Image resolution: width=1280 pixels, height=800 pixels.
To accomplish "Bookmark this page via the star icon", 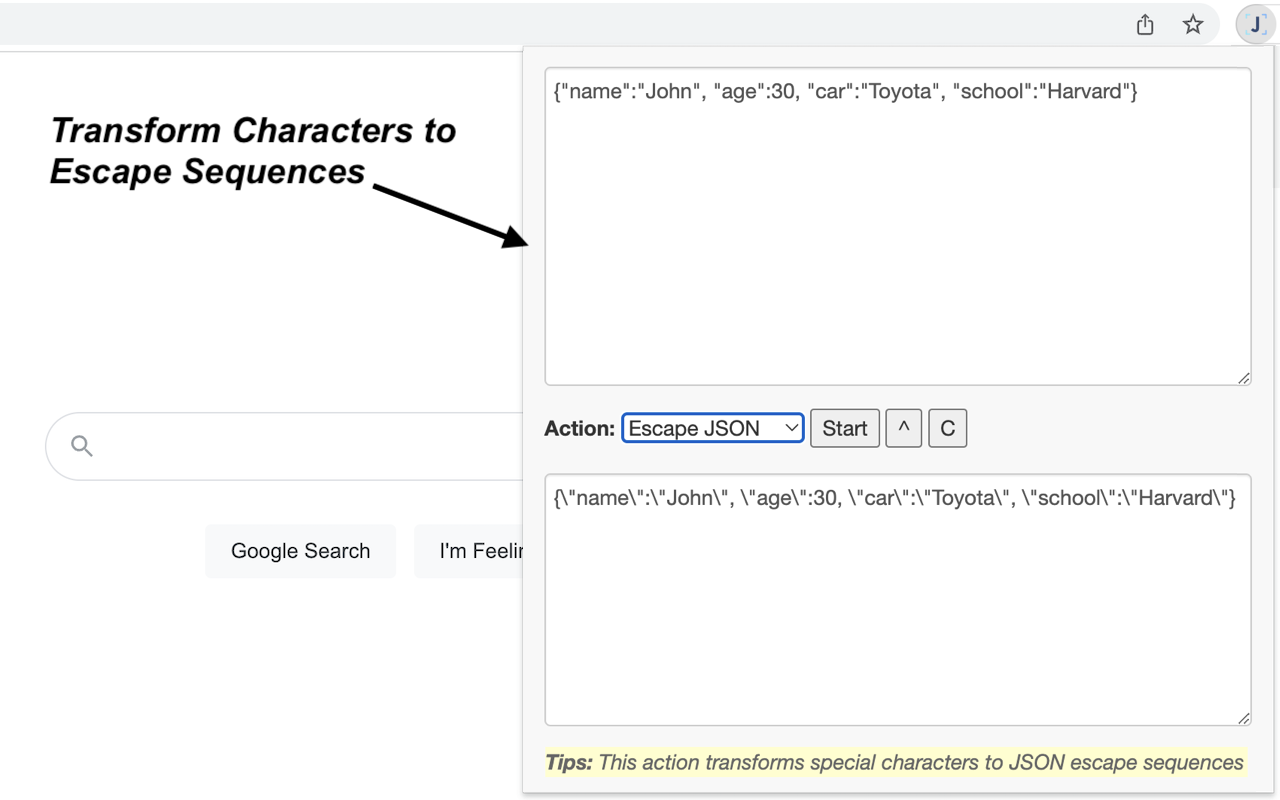I will click(x=1193, y=24).
